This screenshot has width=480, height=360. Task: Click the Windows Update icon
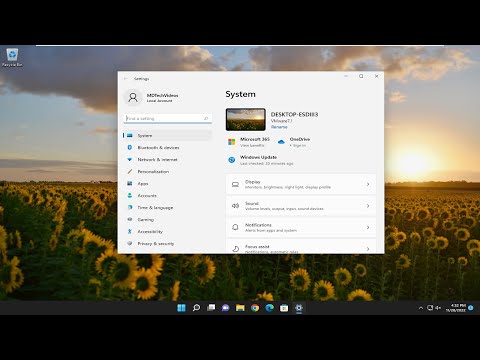[x=232, y=160]
